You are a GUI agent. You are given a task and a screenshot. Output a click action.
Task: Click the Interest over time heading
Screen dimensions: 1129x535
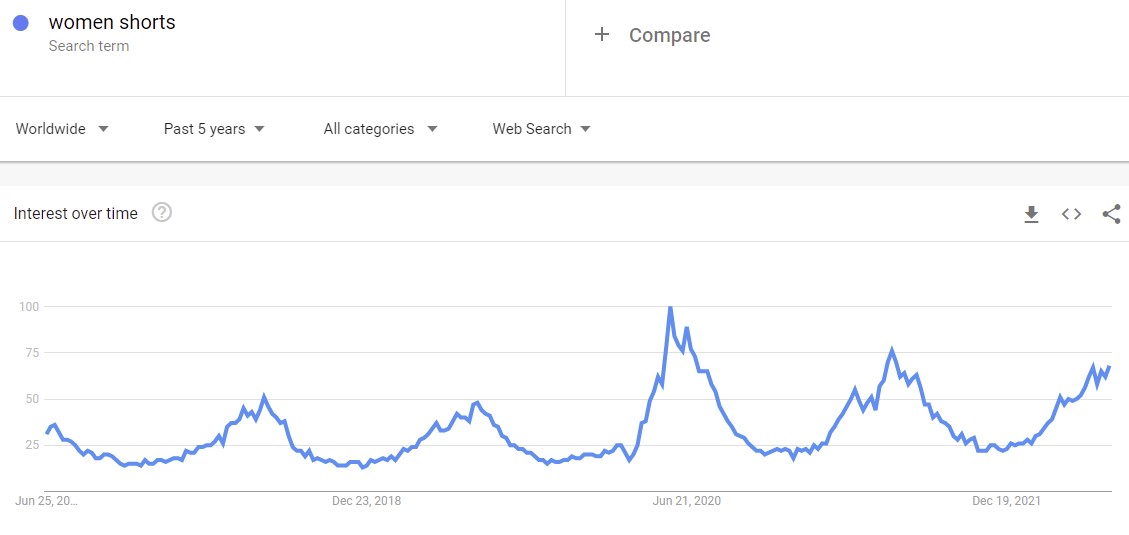pos(76,213)
